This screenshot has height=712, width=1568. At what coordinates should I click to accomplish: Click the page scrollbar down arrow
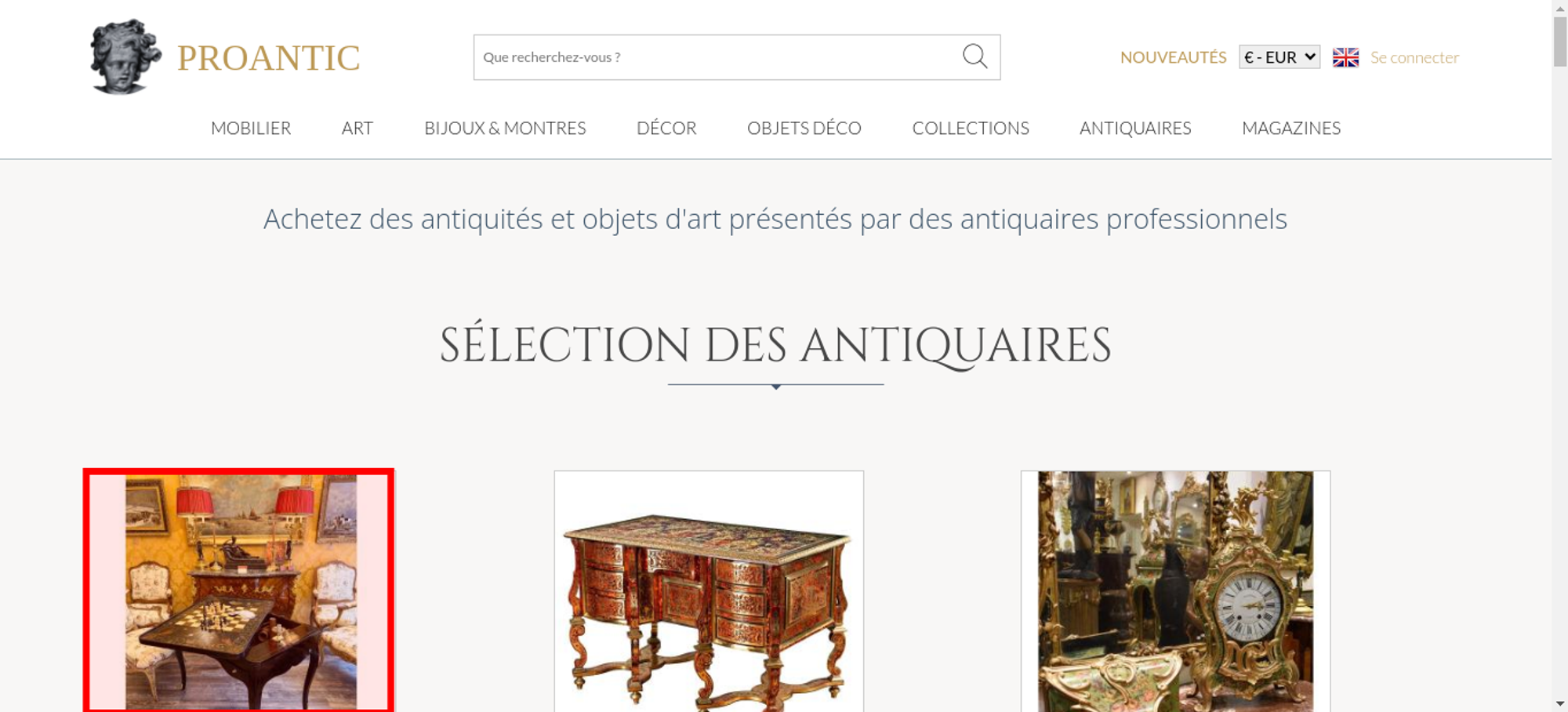pyautogui.click(x=1560, y=703)
